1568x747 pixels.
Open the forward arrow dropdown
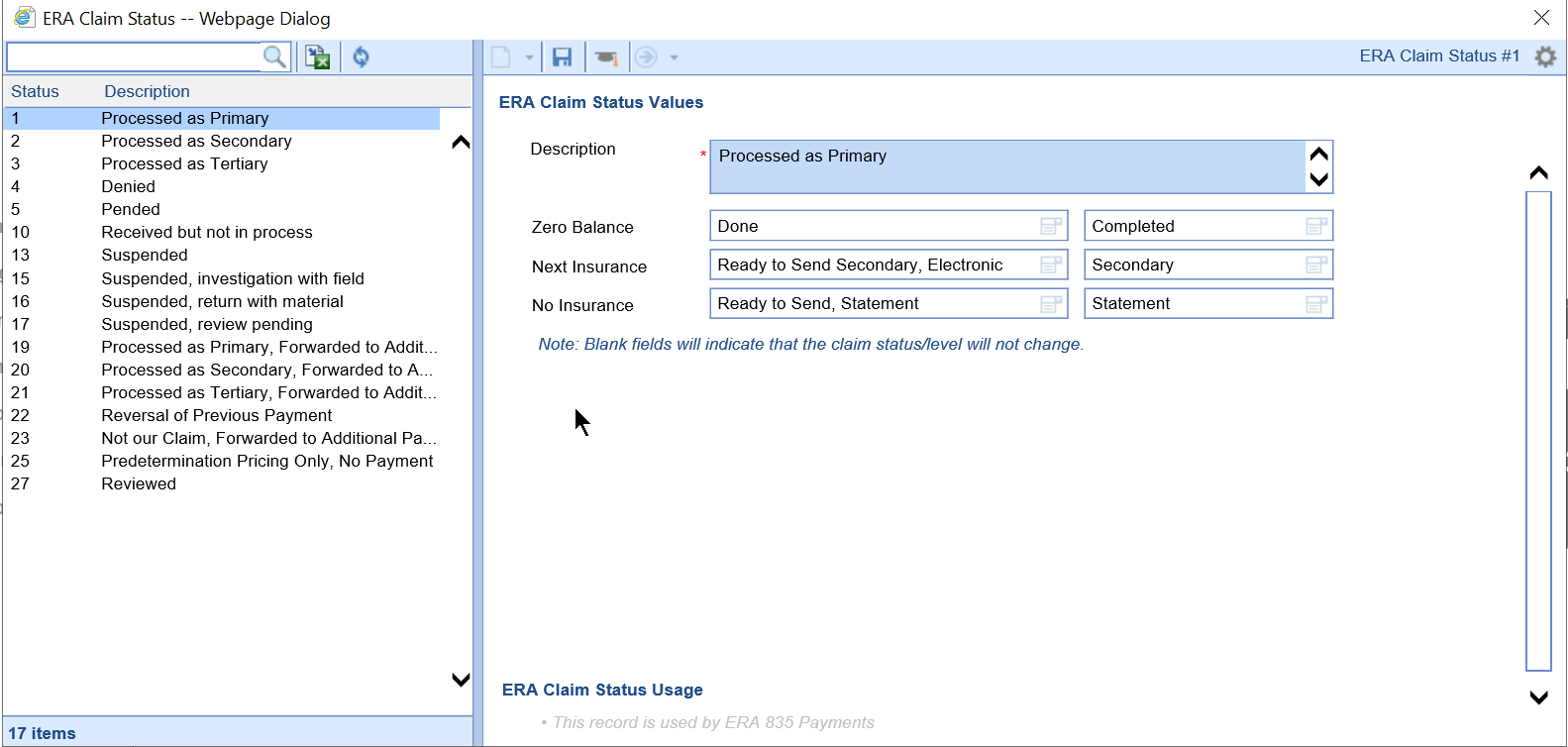(674, 57)
